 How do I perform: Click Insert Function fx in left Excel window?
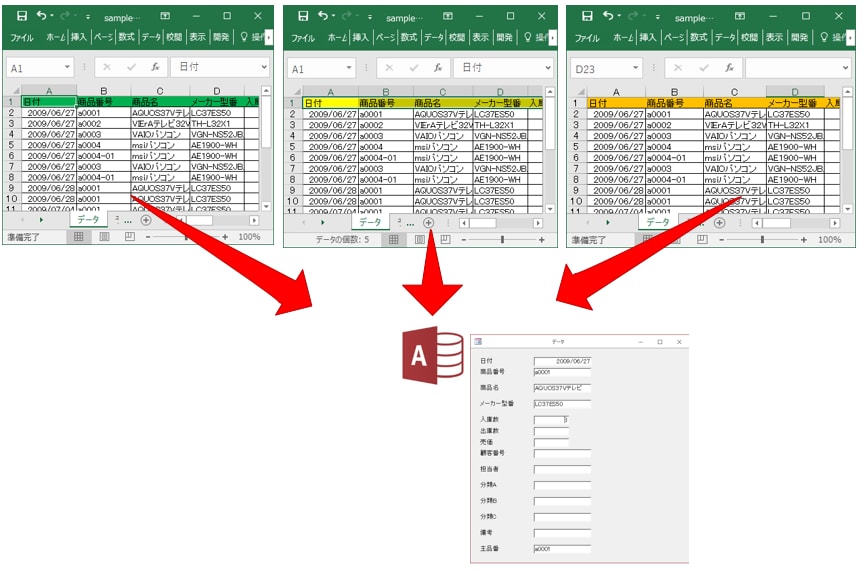click(156, 67)
